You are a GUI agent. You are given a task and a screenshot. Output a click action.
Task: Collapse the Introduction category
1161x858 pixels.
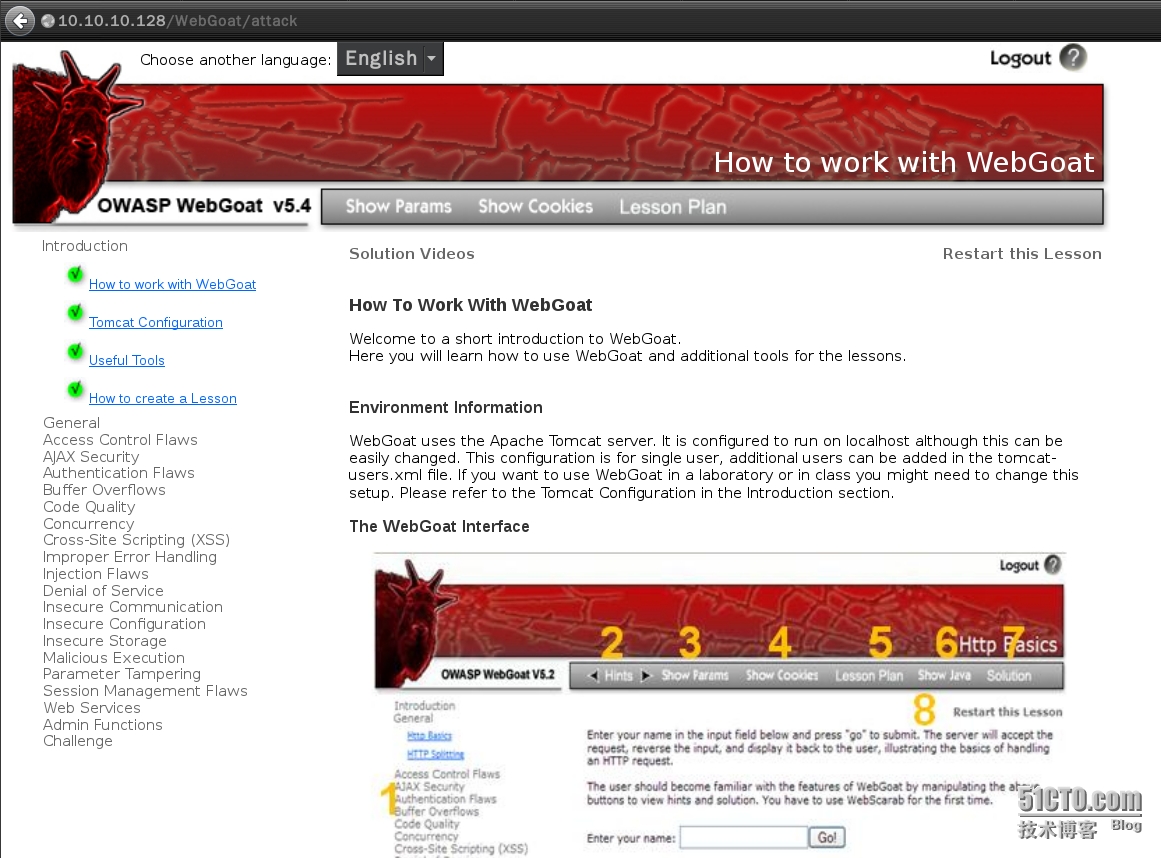(84, 246)
